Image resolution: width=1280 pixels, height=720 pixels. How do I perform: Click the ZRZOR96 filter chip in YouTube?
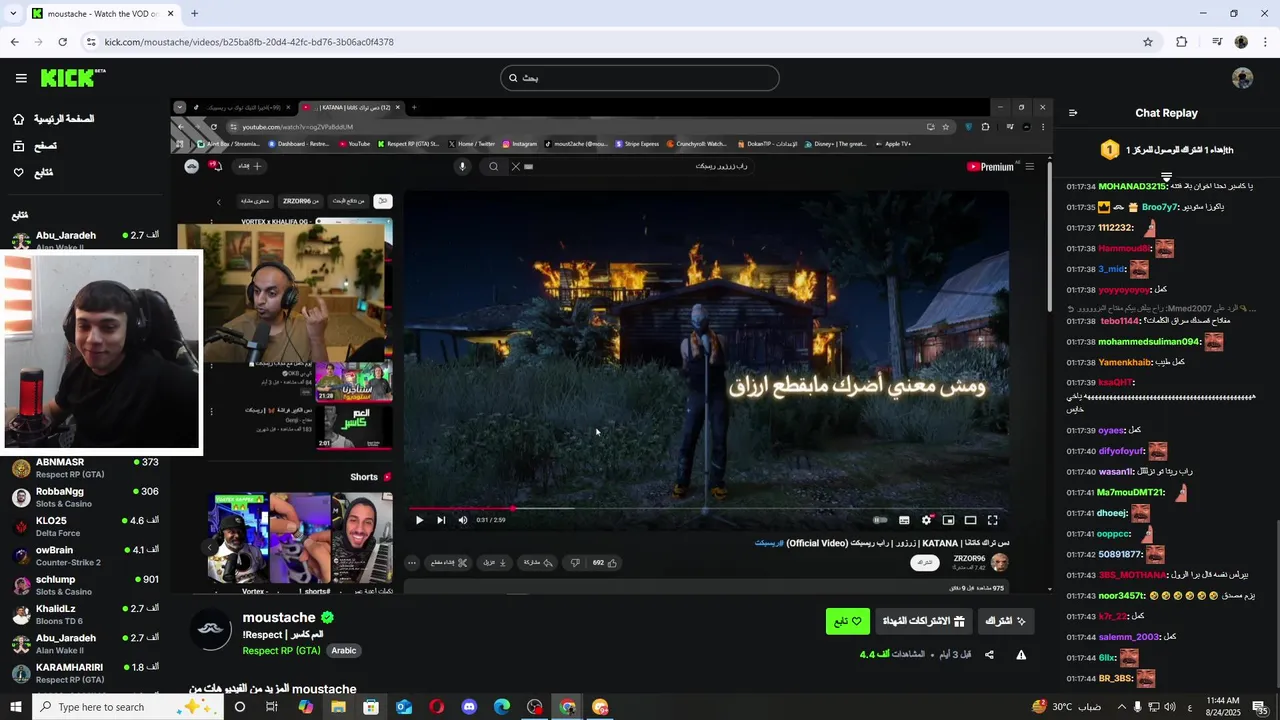(x=301, y=201)
